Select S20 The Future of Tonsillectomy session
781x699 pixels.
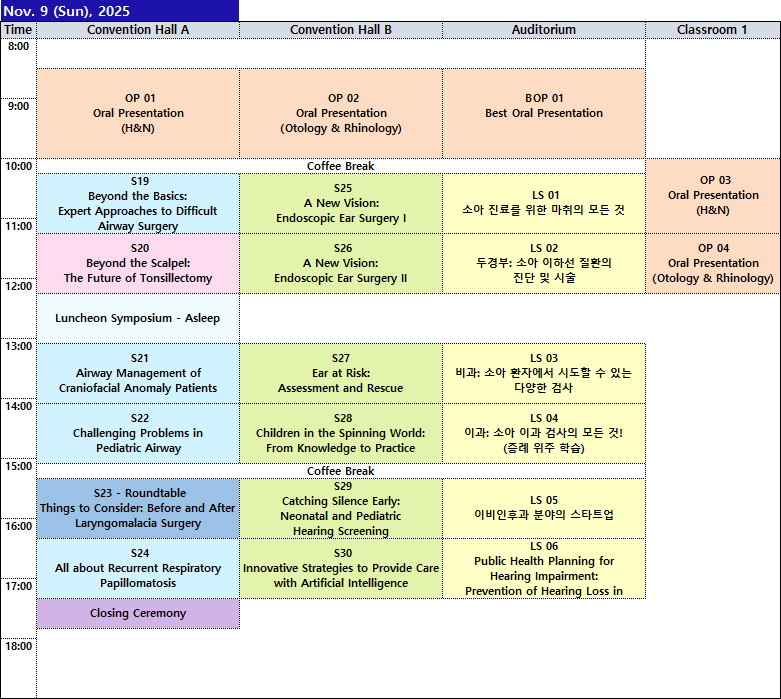pos(138,263)
